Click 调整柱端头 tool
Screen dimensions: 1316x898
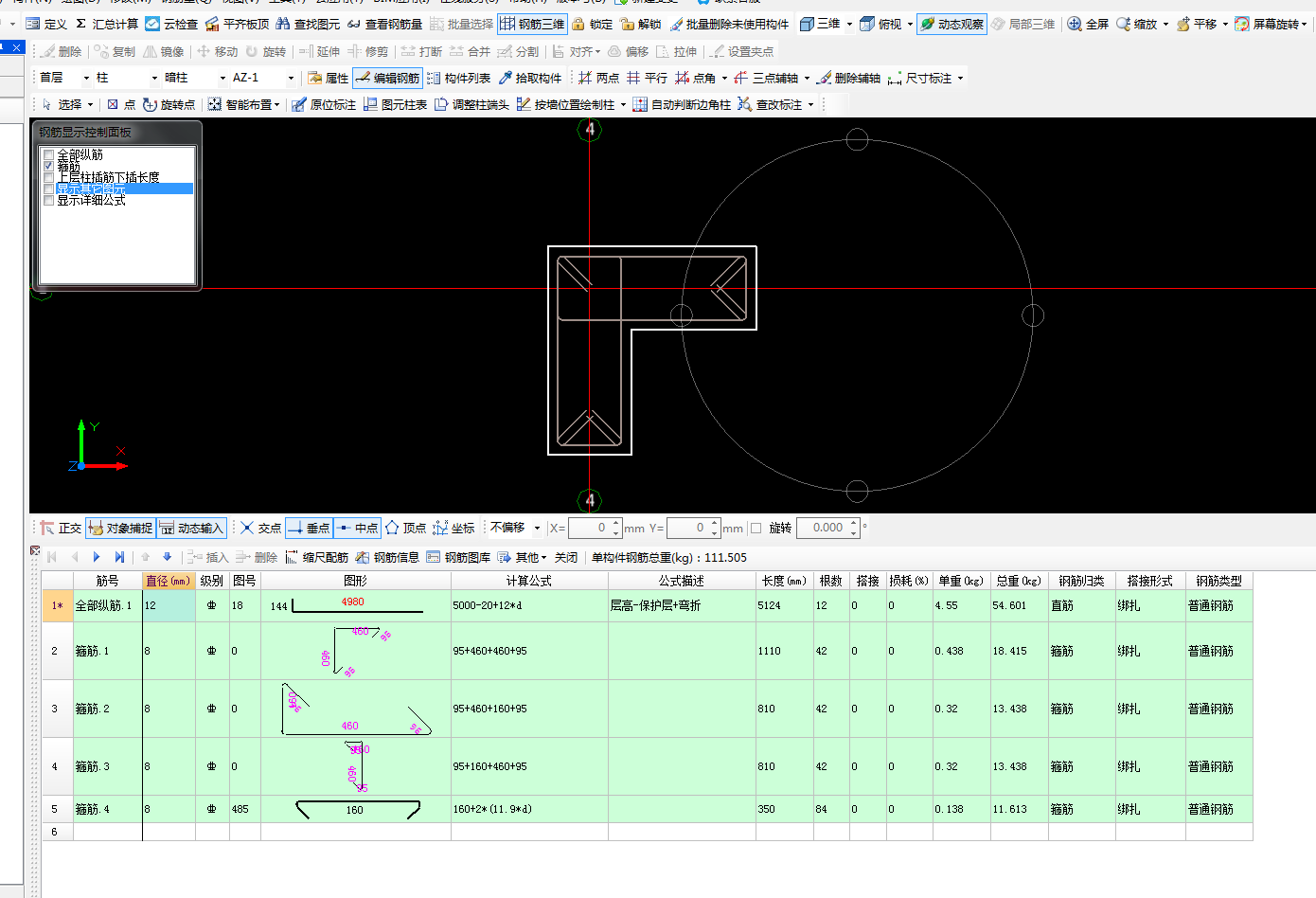point(471,104)
